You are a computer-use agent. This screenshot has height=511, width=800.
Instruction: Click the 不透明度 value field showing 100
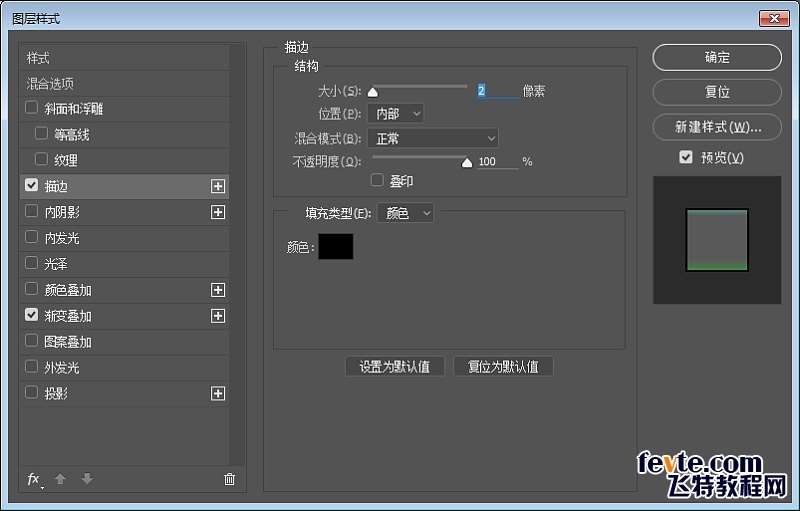click(497, 162)
